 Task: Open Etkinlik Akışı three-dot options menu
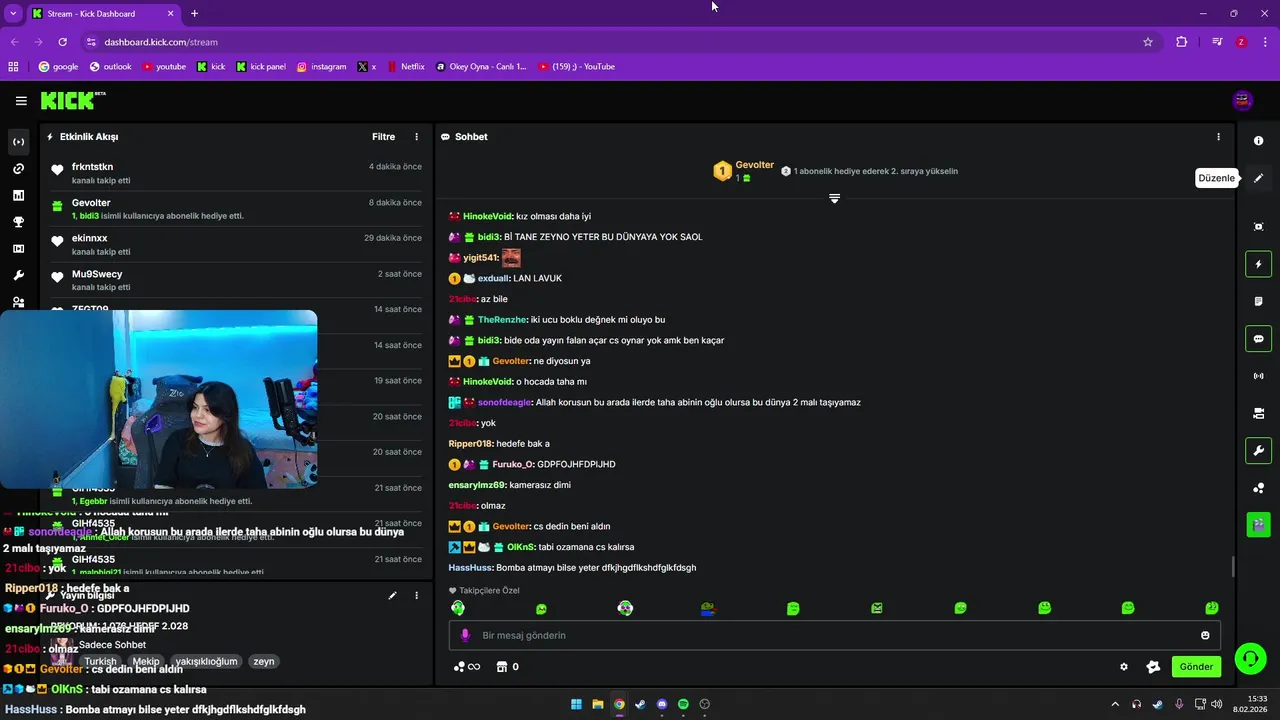pos(417,137)
